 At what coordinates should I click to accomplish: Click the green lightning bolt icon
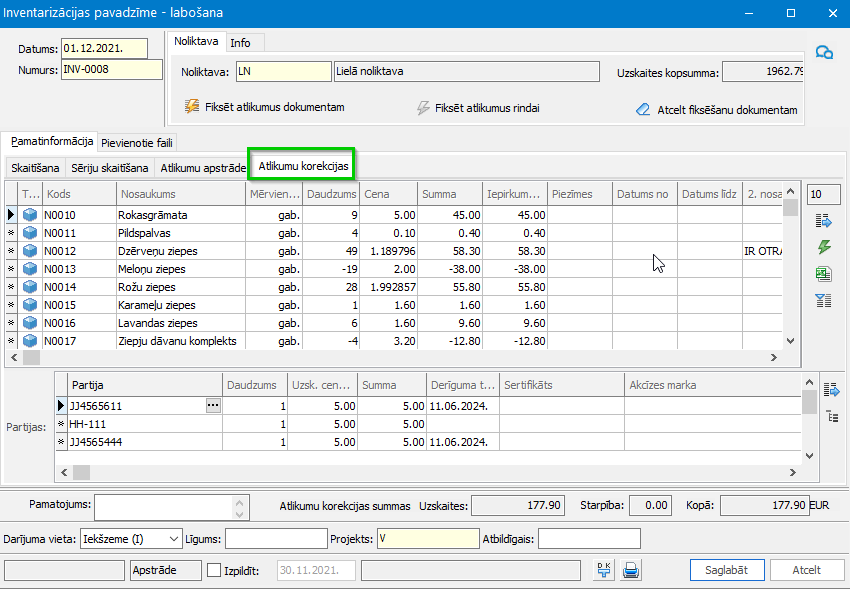824,247
